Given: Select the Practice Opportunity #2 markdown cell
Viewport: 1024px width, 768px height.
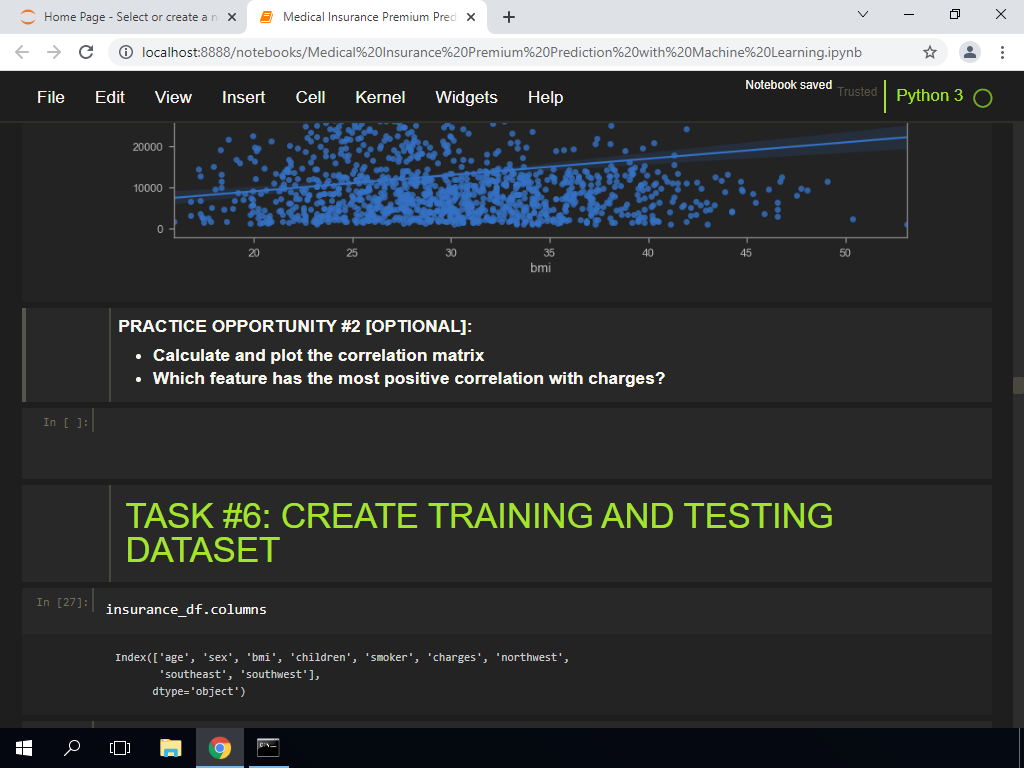Looking at the screenshot, I should 507,355.
